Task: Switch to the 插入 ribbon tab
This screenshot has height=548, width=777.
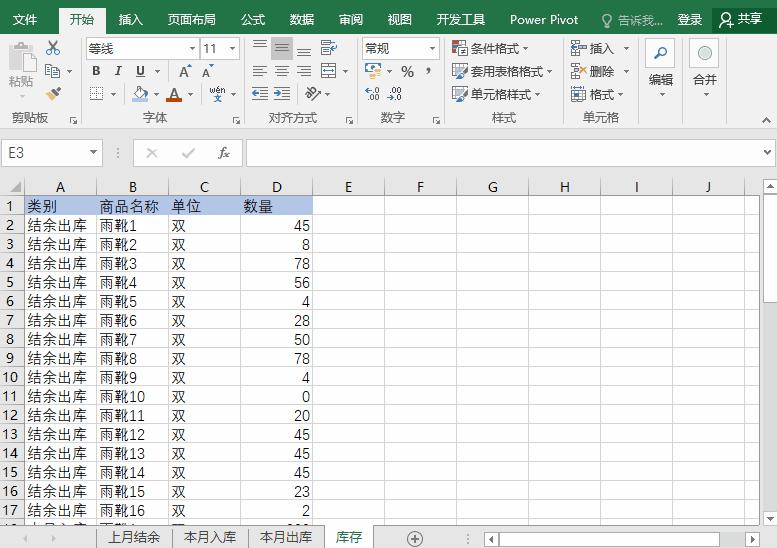Action: (130, 19)
